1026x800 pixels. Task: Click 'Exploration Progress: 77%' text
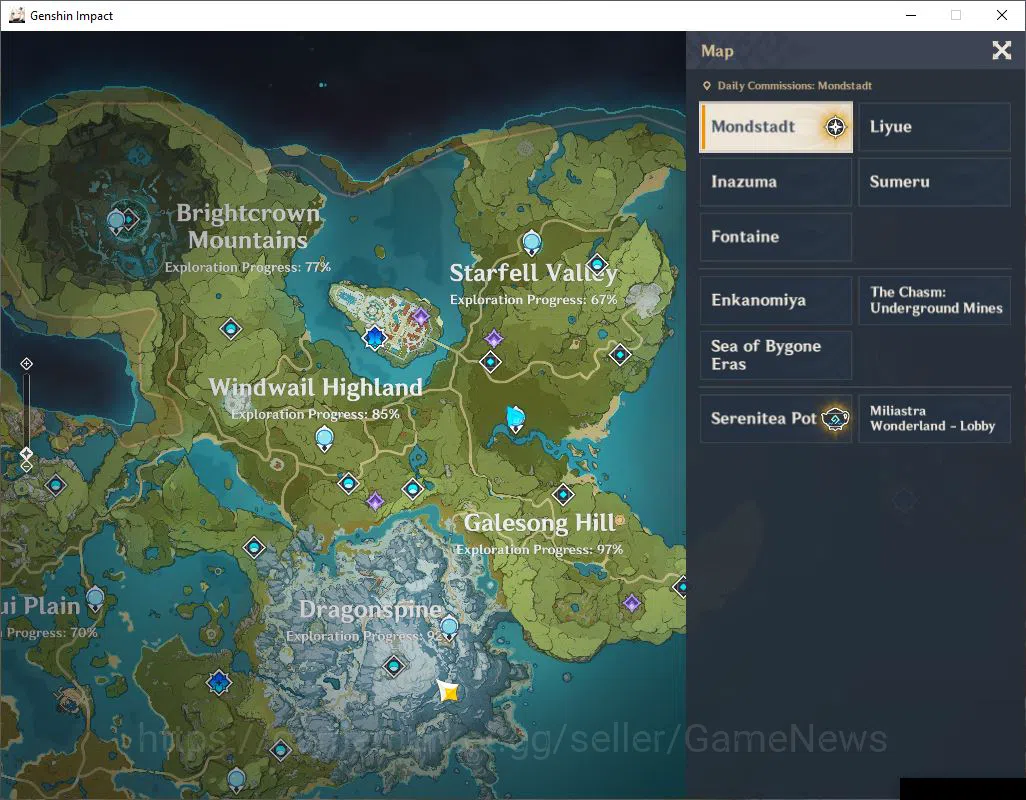(x=247, y=267)
